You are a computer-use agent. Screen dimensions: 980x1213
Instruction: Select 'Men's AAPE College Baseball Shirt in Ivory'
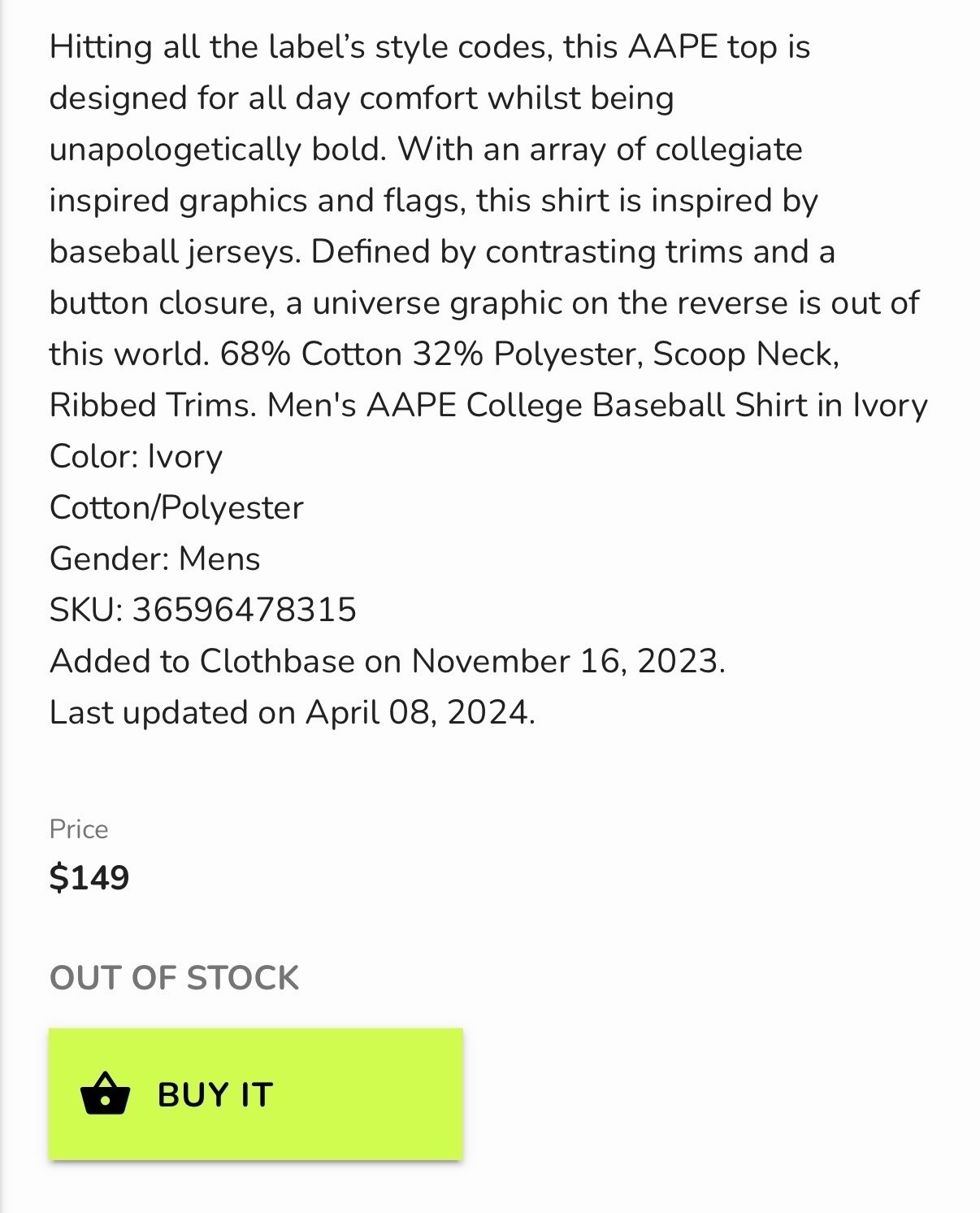pos(596,405)
